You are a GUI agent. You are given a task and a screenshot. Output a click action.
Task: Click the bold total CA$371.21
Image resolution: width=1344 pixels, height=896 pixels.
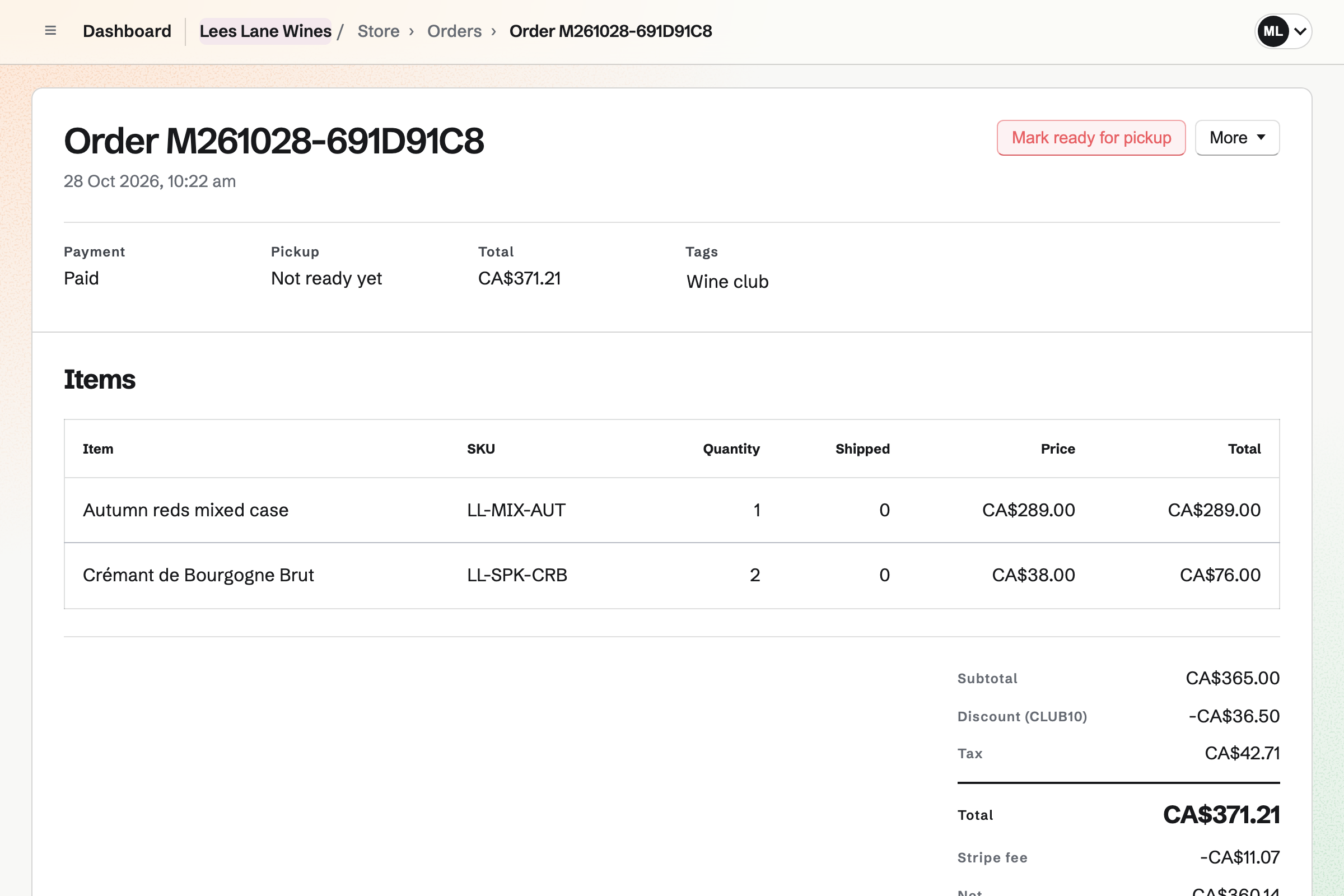click(x=1221, y=815)
